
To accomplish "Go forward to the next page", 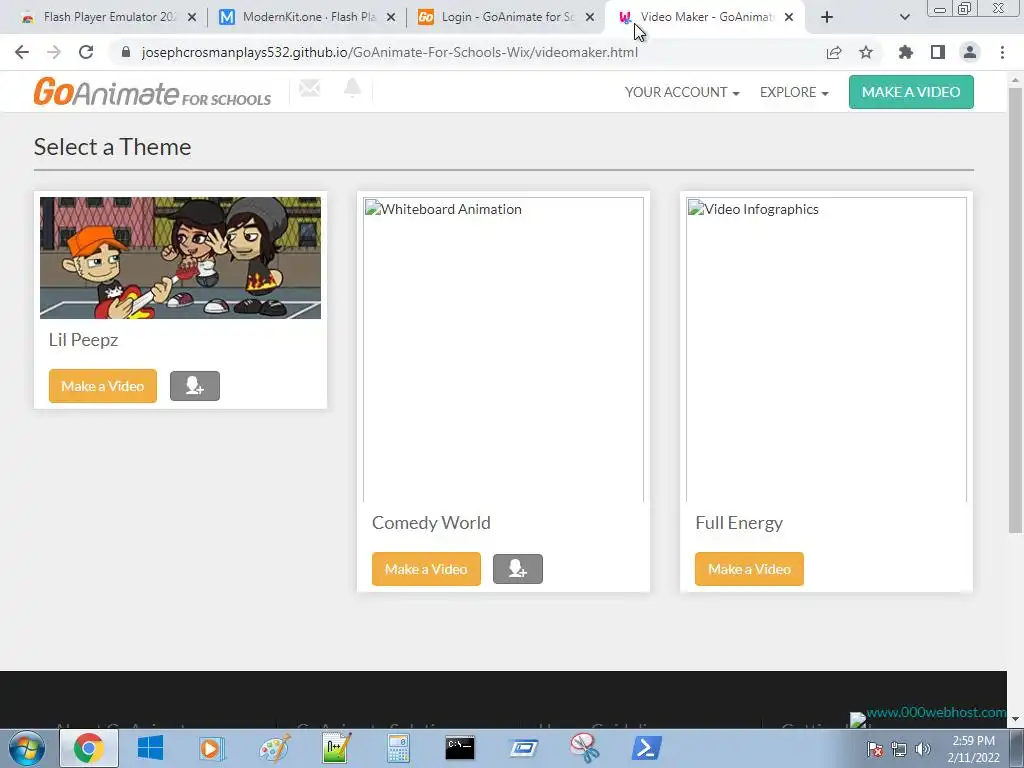I will [x=54, y=52].
